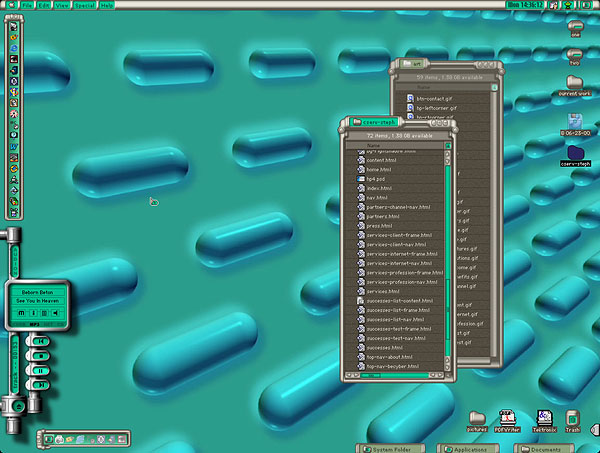Skip to the next track on the player
This screenshot has width=600, height=453.
coord(43,313)
